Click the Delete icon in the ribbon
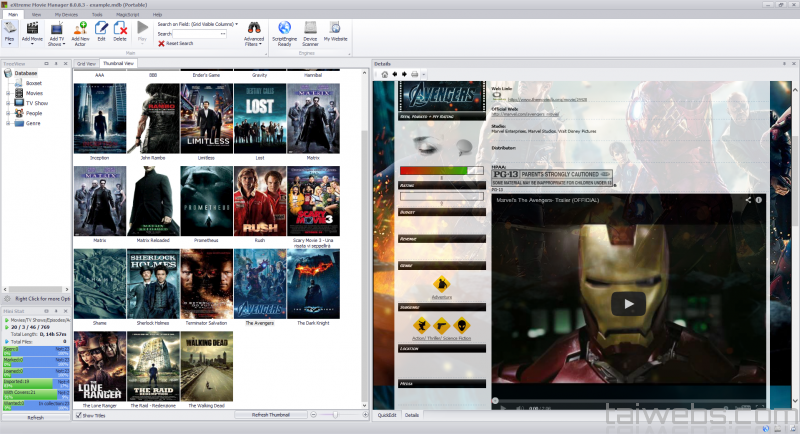The width and height of the screenshot is (800, 434). tap(120, 29)
